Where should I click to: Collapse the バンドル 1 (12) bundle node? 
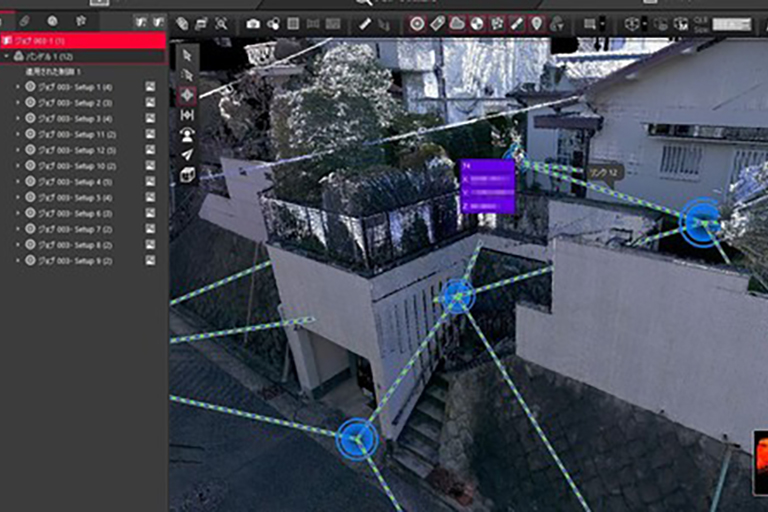[x=7, y=57]
